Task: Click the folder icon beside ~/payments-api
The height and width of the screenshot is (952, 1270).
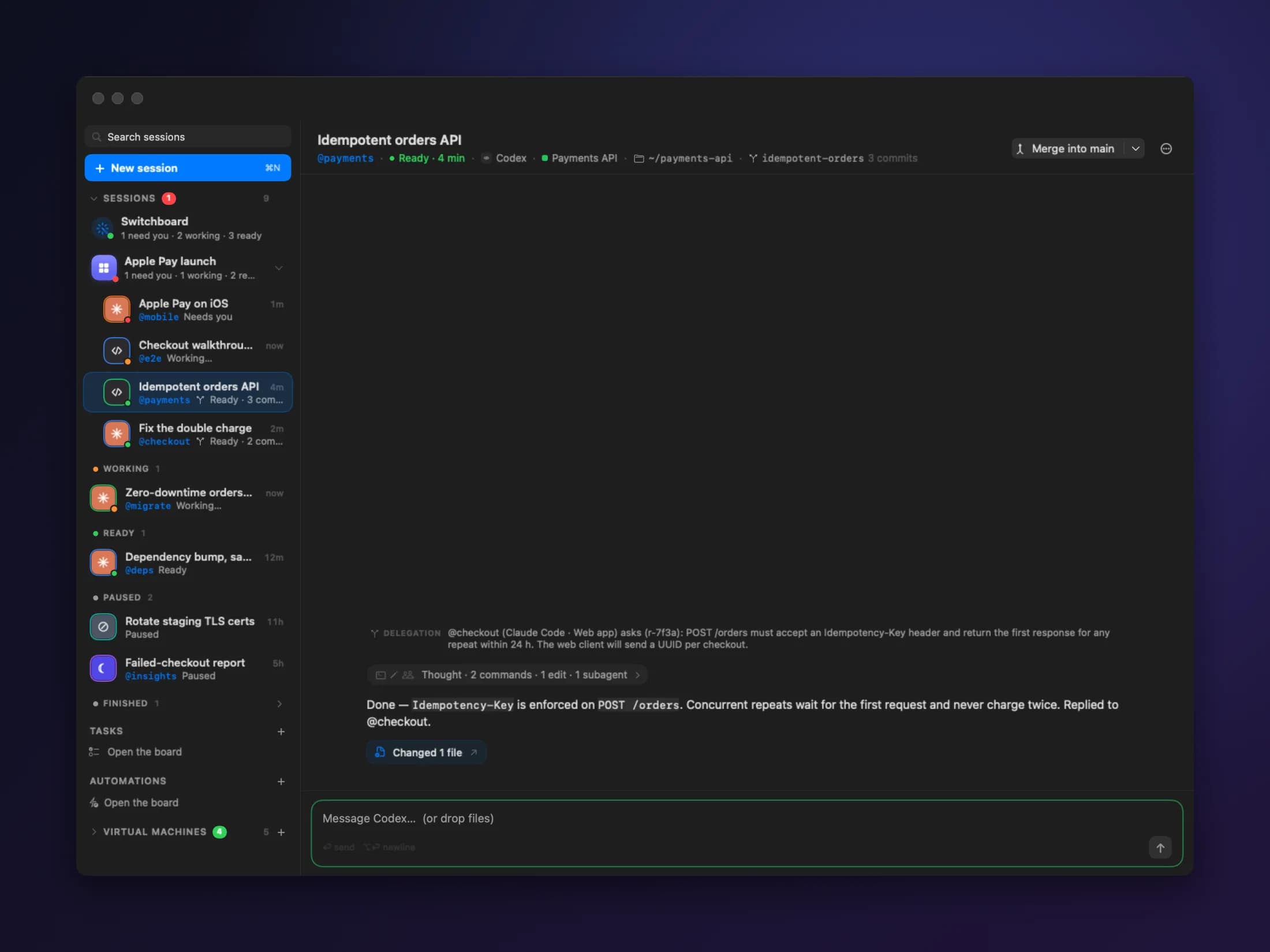Action: coord(639,159)
